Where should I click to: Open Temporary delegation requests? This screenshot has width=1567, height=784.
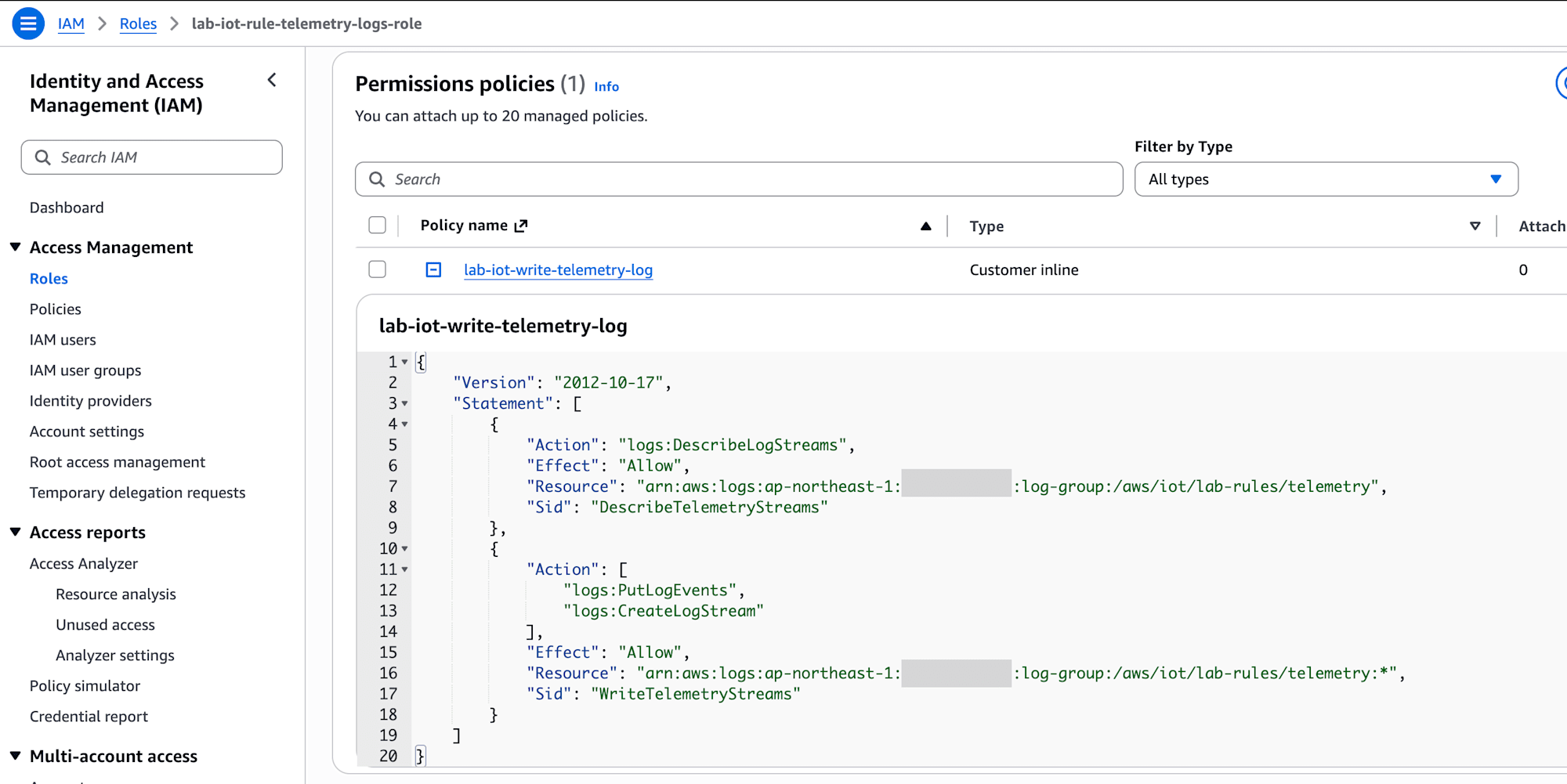[x=138, y=492]
